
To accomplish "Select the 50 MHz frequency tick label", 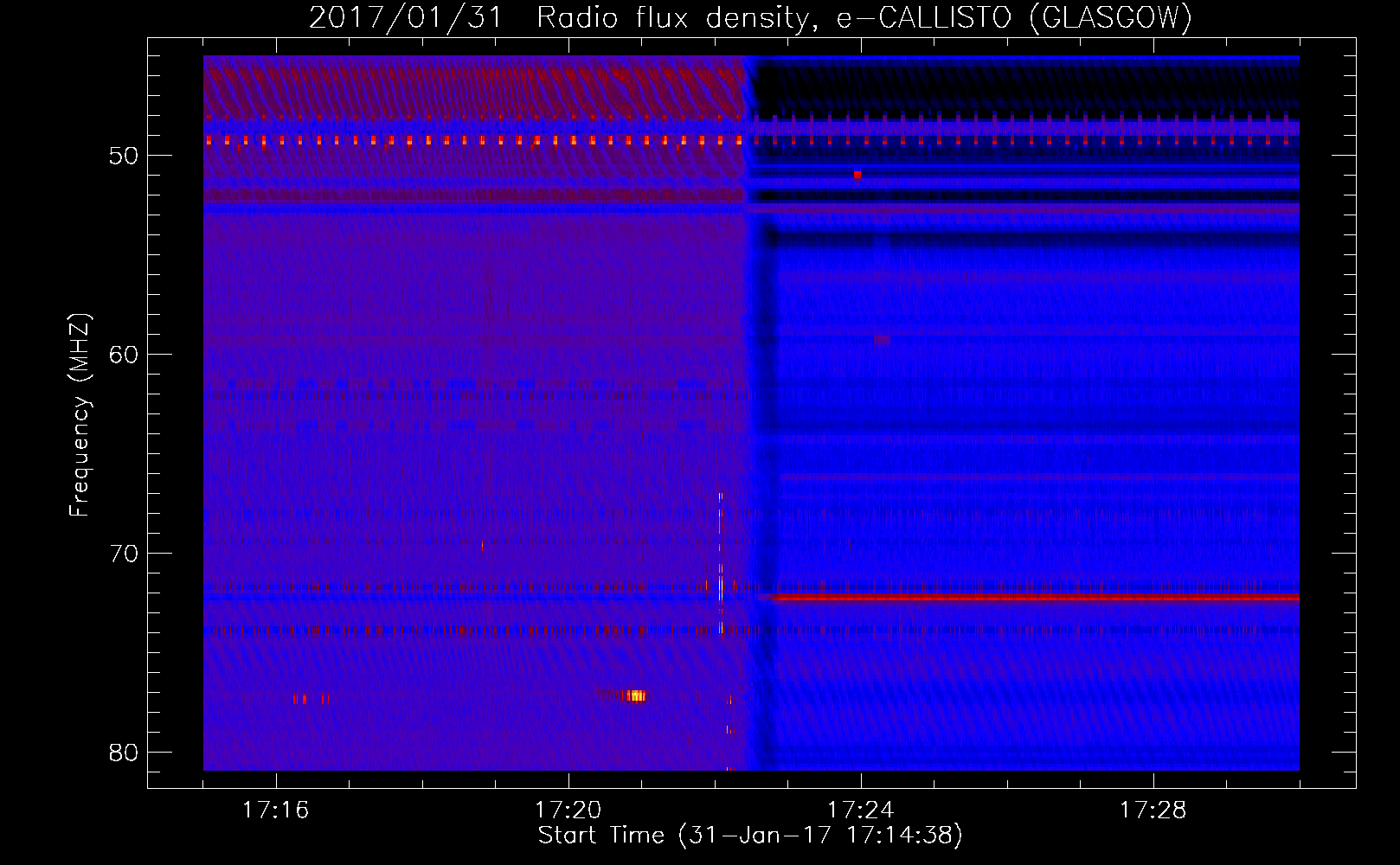I will [x=124, y=156].
